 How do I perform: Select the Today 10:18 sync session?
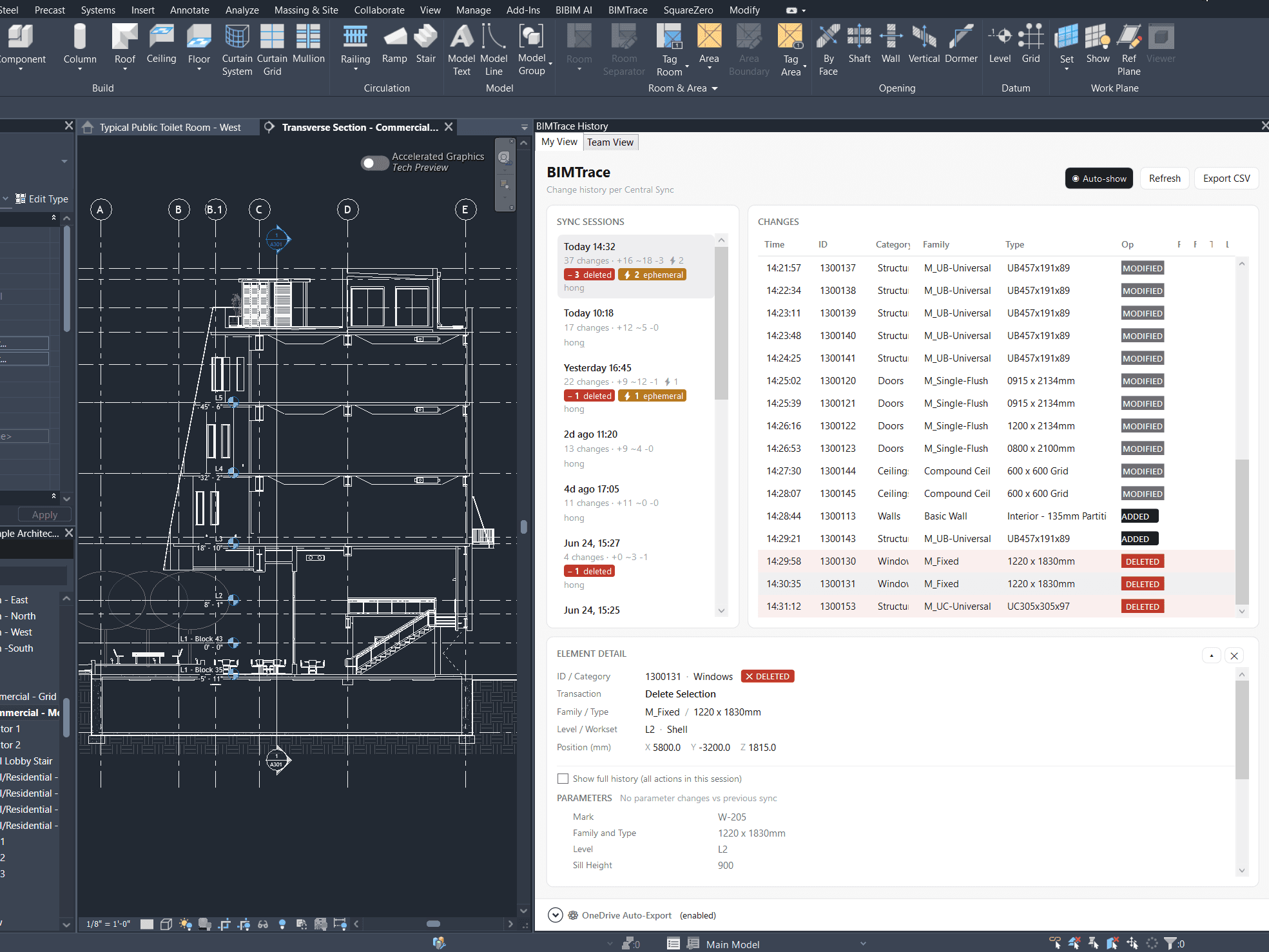[636, 327]
